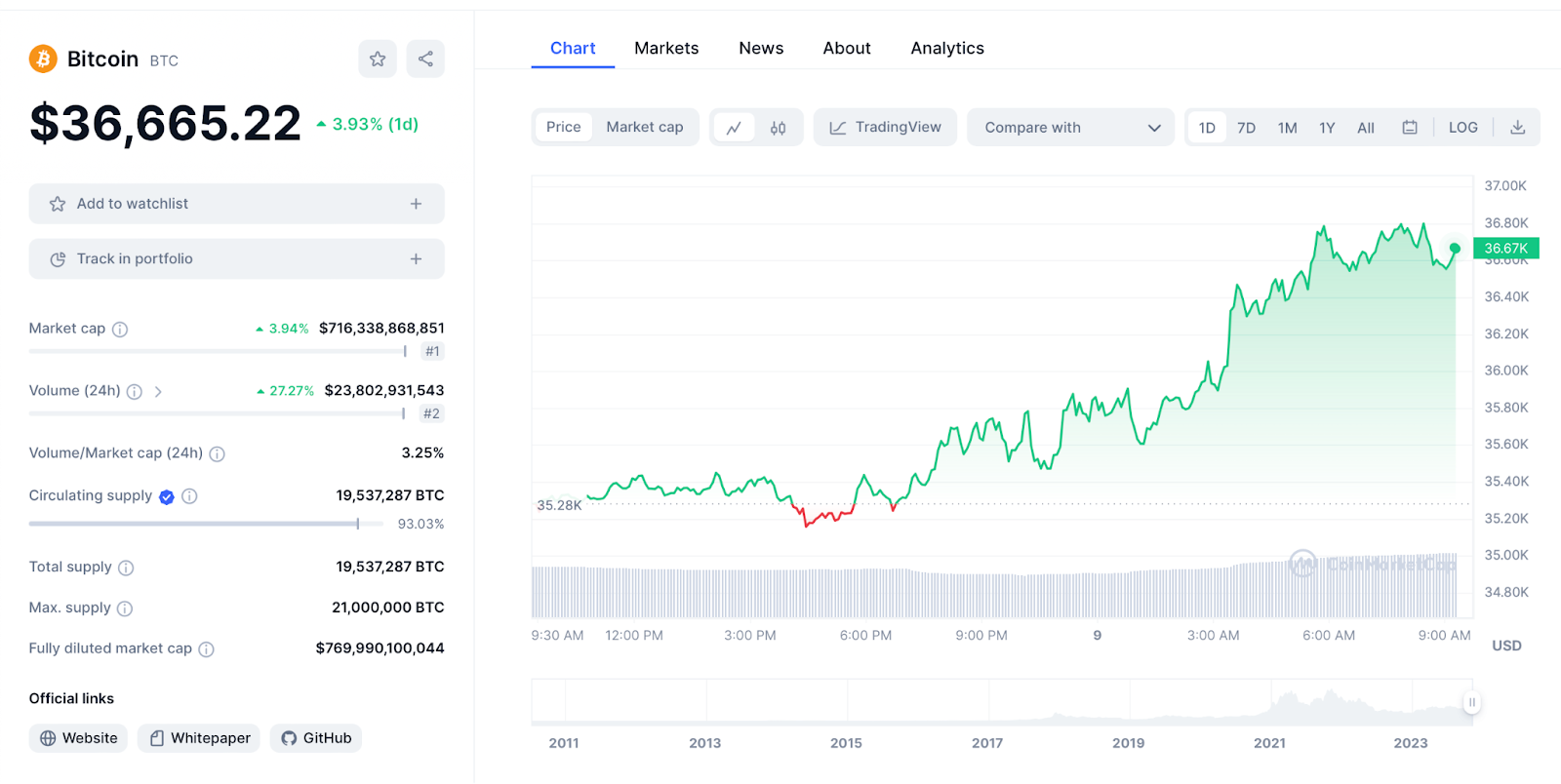Click the #1 market cap rank badge
This screenshot has height=784, width=1561.
[432, 352]
